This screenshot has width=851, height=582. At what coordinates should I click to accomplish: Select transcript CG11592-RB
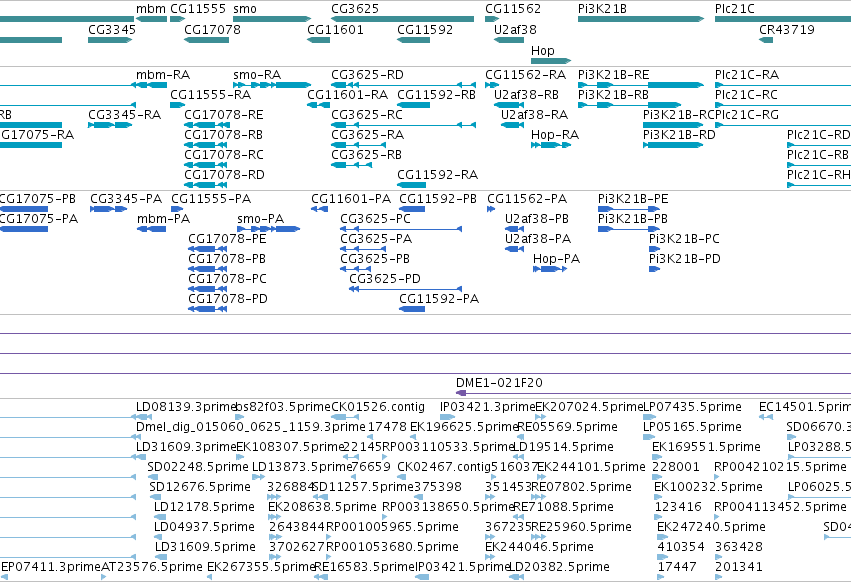414,105
